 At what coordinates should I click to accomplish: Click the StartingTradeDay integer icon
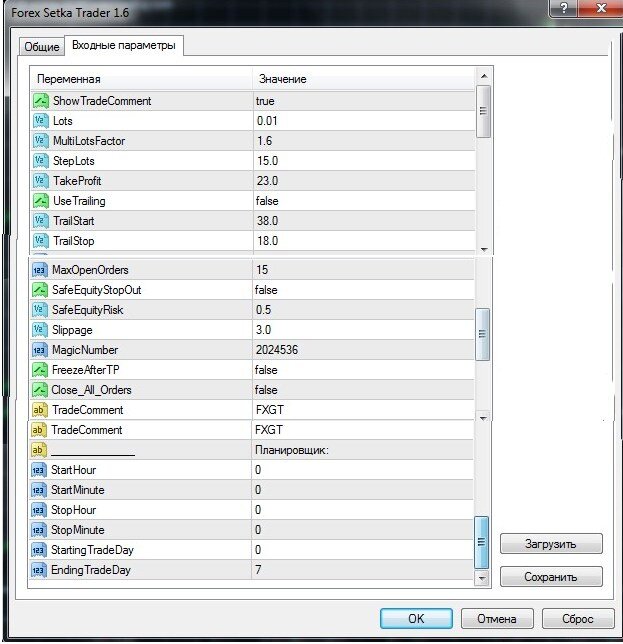click(39, 550)
